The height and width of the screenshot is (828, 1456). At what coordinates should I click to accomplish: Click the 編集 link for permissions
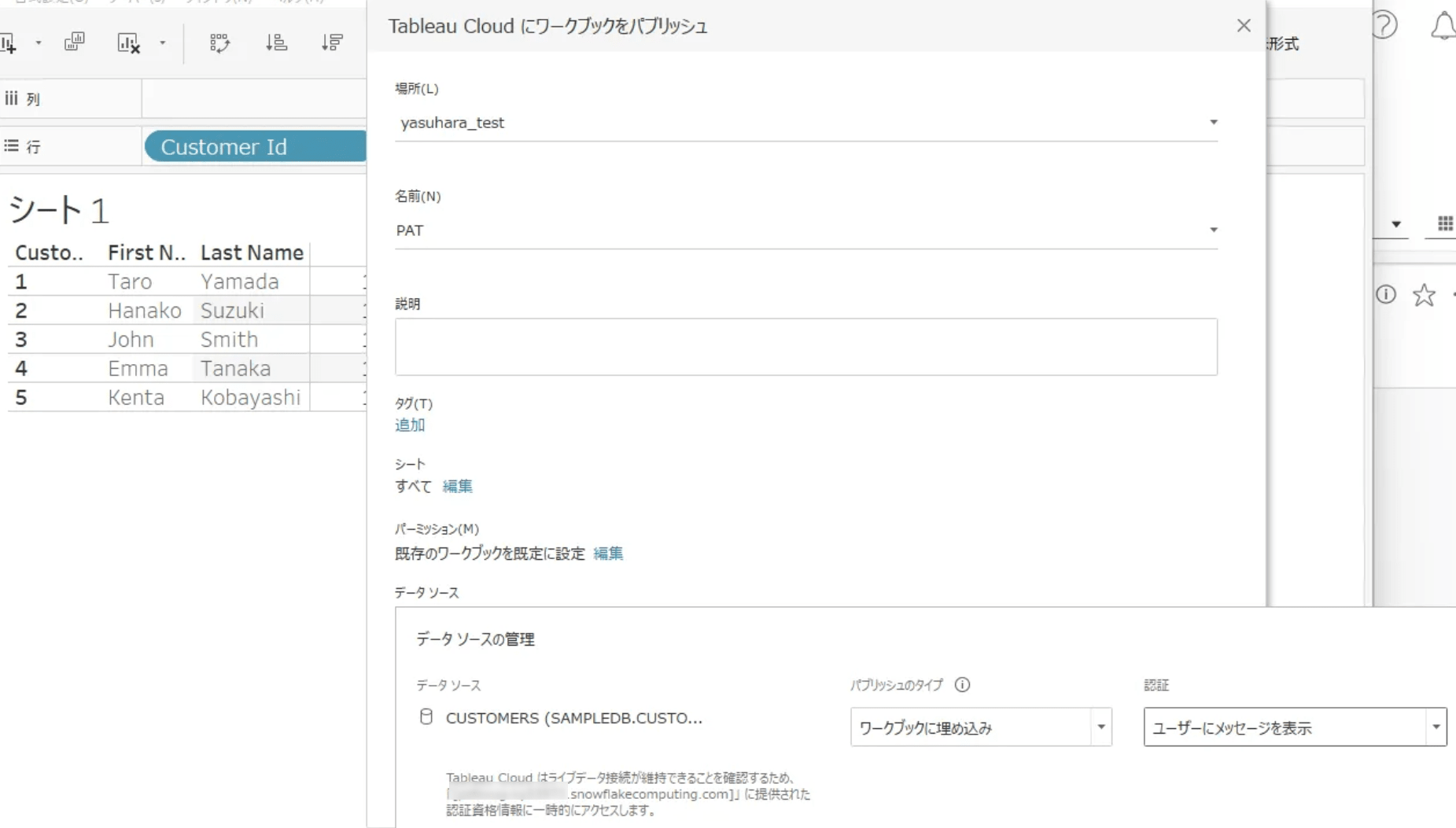point(608,554)
